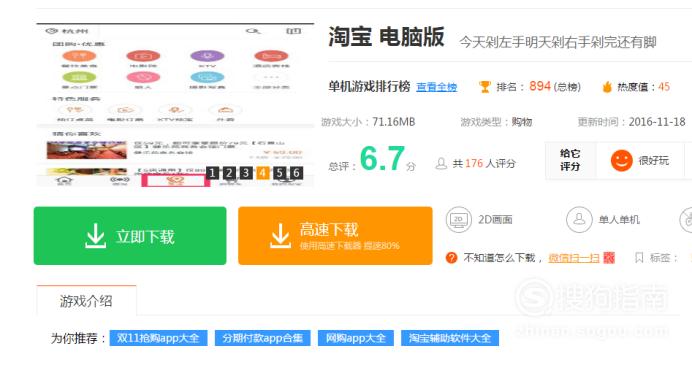Click the orange first category icon in the screenshot
The height and width of the screenshot is (365, 692).
(79, 56)
